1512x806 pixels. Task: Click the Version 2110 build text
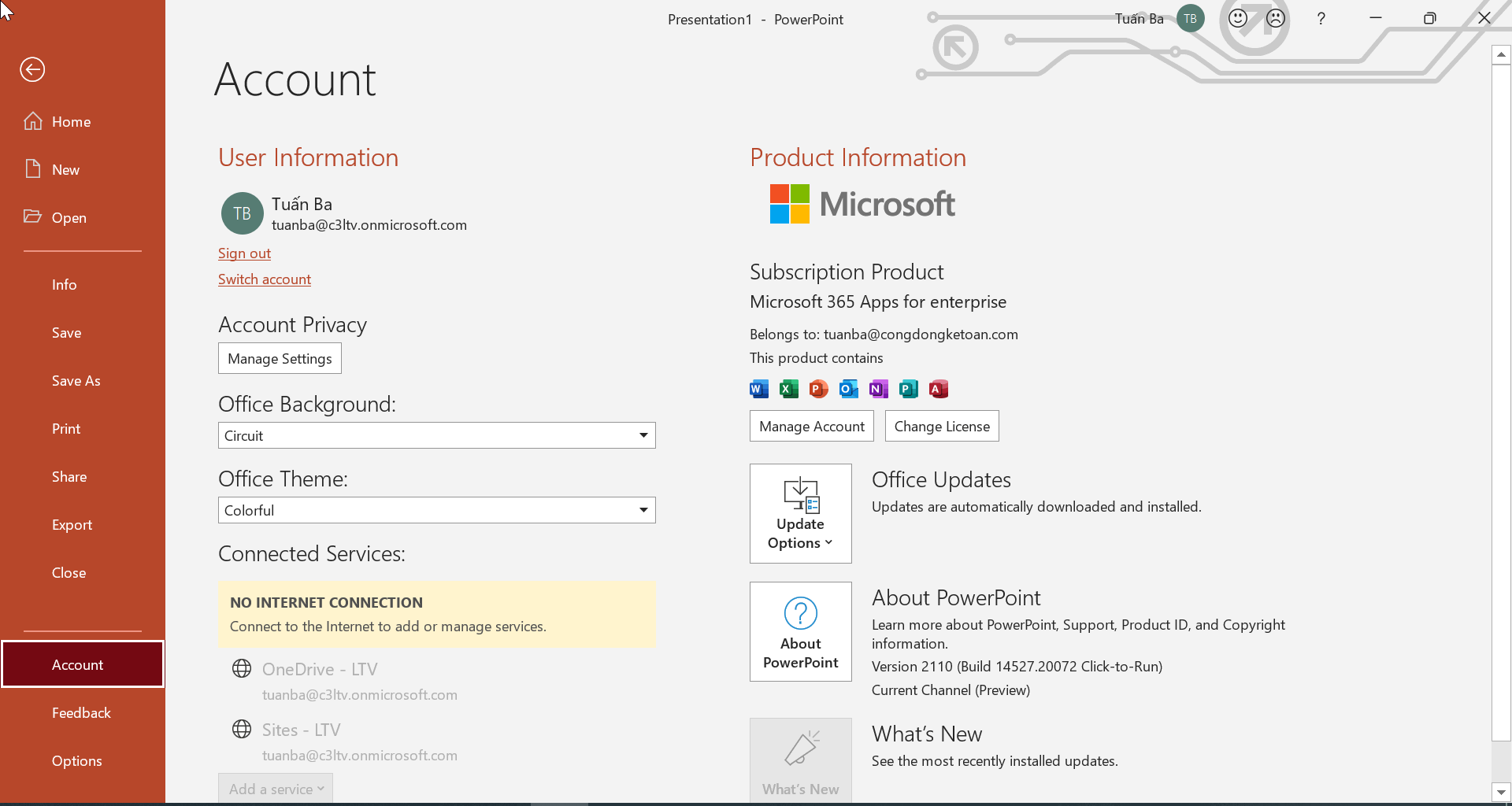pos(1017,667)
